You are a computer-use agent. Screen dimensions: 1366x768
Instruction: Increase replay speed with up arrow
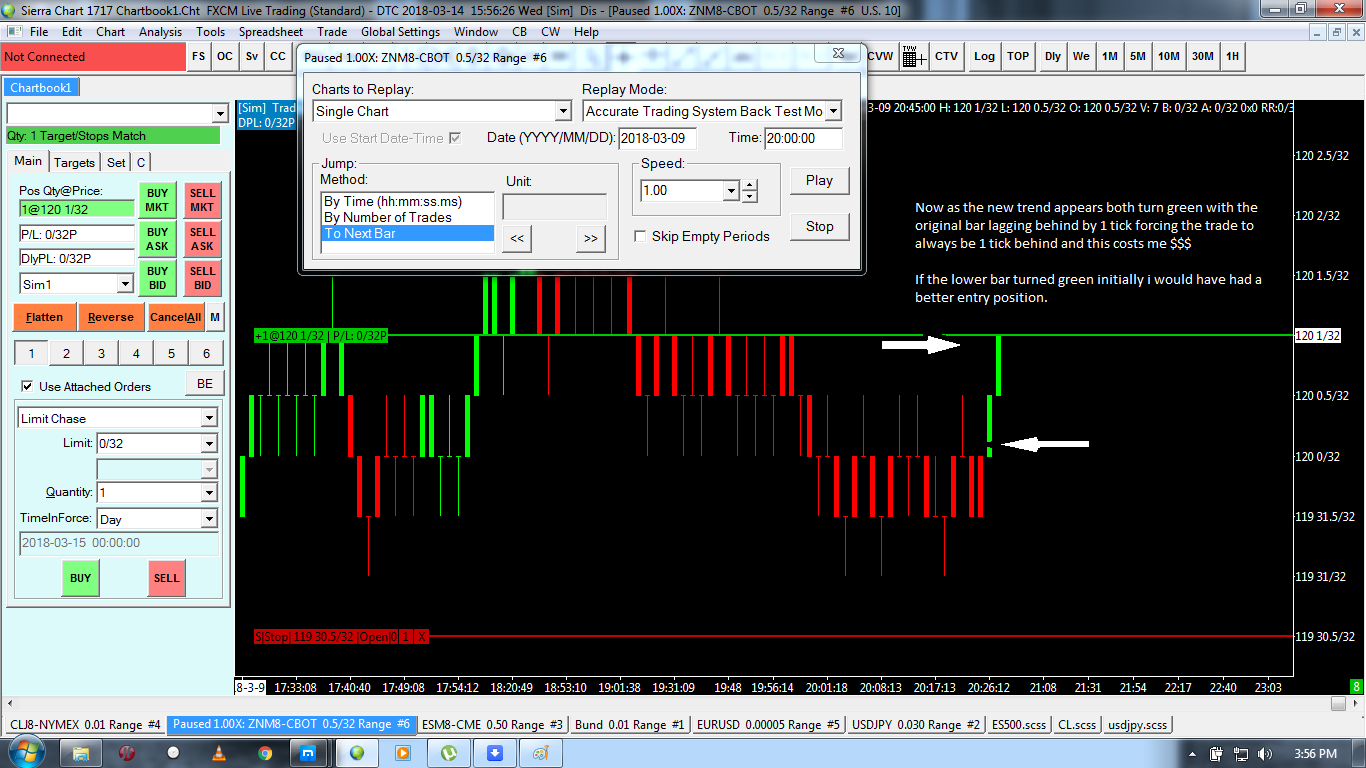(750, 185)
